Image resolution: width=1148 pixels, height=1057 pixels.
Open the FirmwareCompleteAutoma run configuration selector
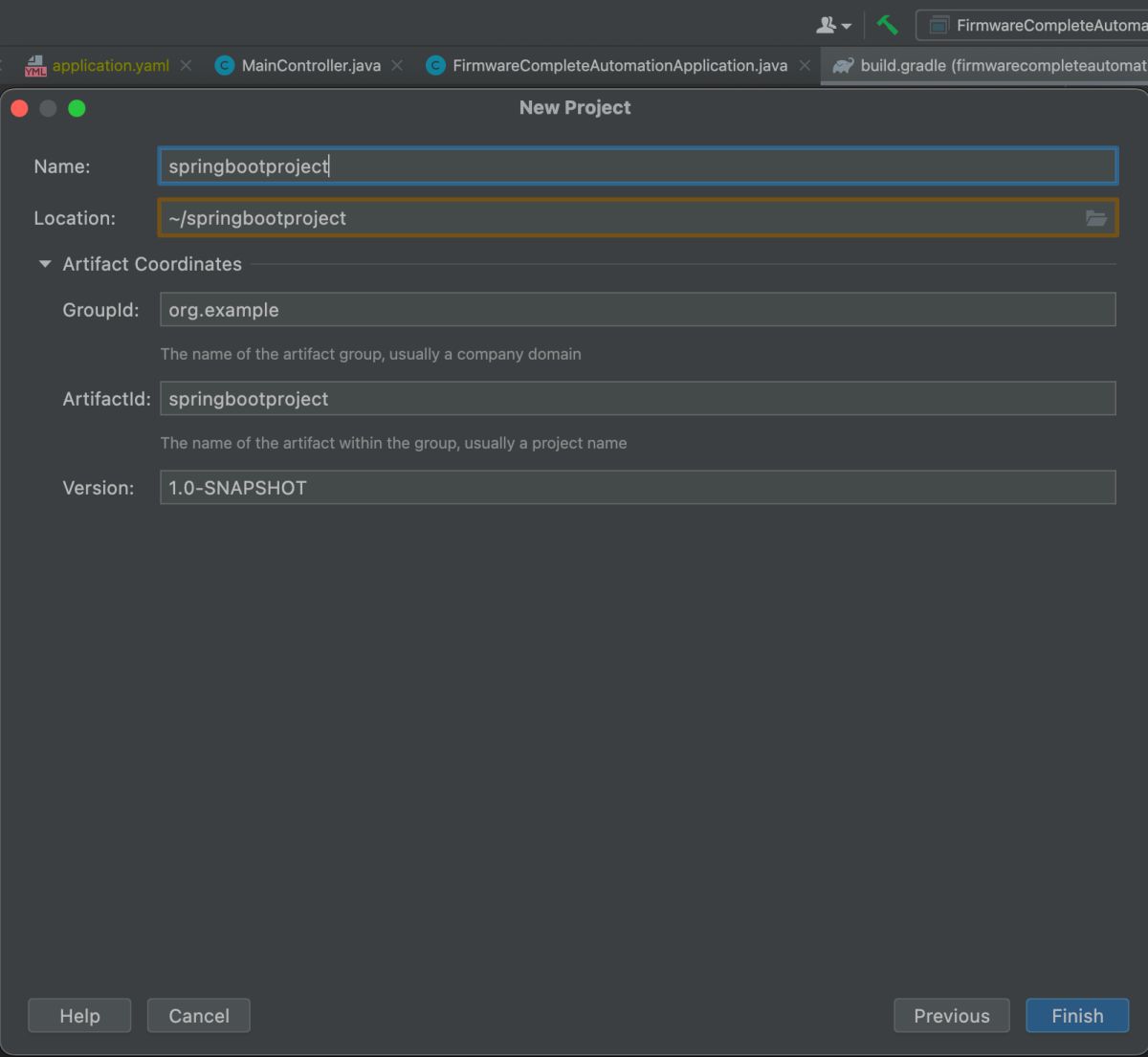point(1032,26)
